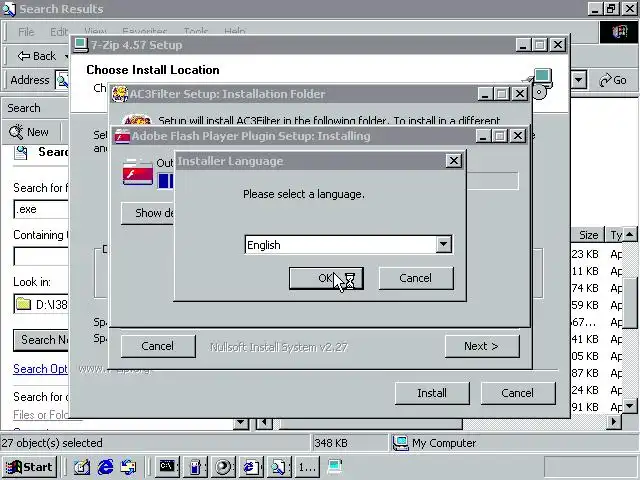The image size is (640, 480).
Task: Click Cancel in 7-Zip Setup window
Action: coord(518,393)
